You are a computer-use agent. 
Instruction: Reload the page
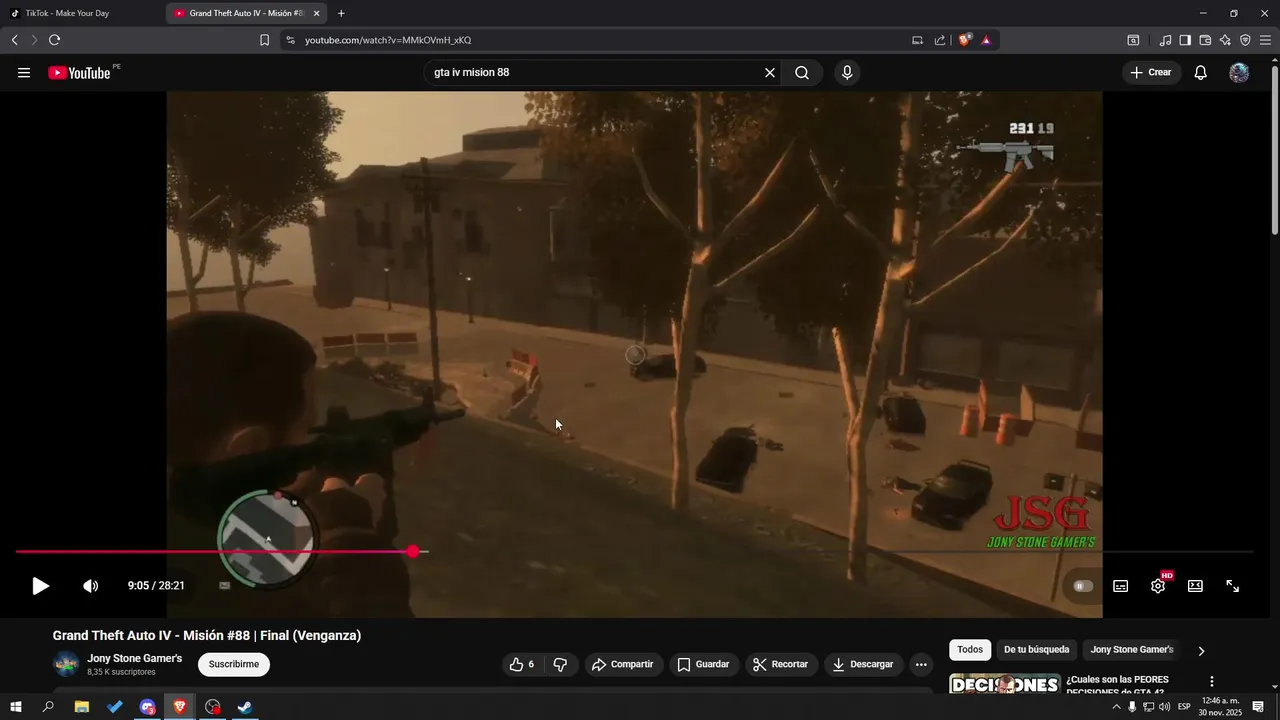[x=54, y=40]
